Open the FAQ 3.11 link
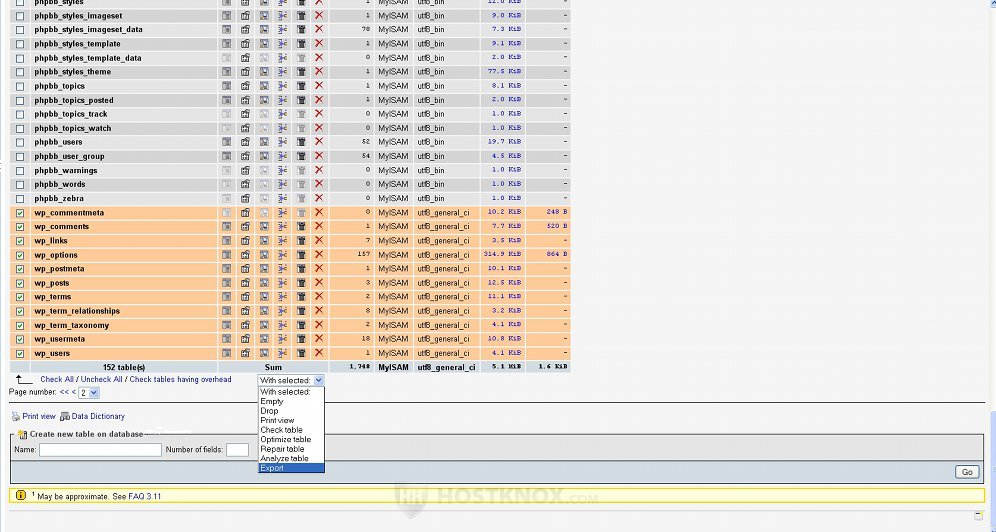Screen dimensions: 996x532 coord(145,496)
